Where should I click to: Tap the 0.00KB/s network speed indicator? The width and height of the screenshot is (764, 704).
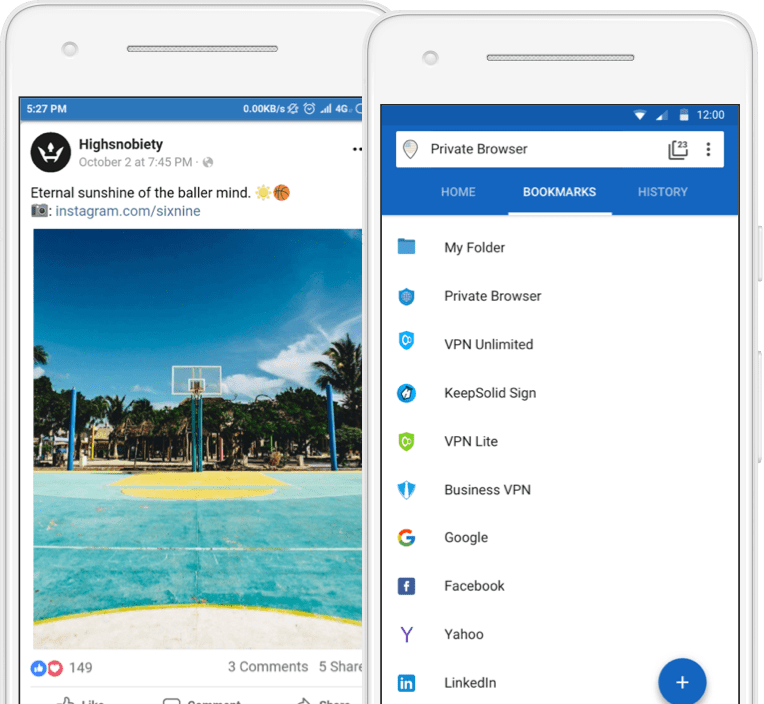(x=264, y=109)
